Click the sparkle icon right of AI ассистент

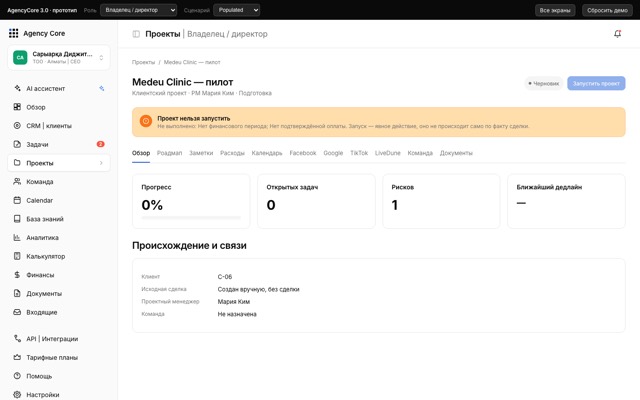[102, 88]
